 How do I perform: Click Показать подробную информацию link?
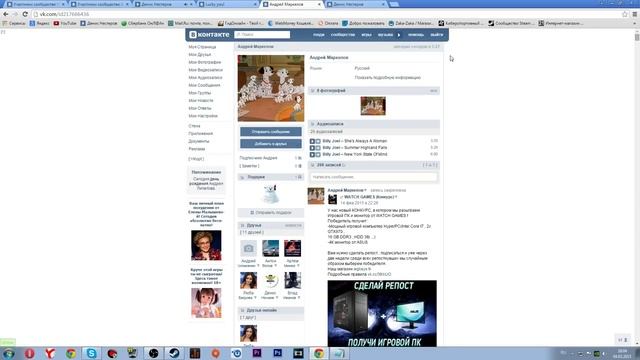[x=387, y=78]
